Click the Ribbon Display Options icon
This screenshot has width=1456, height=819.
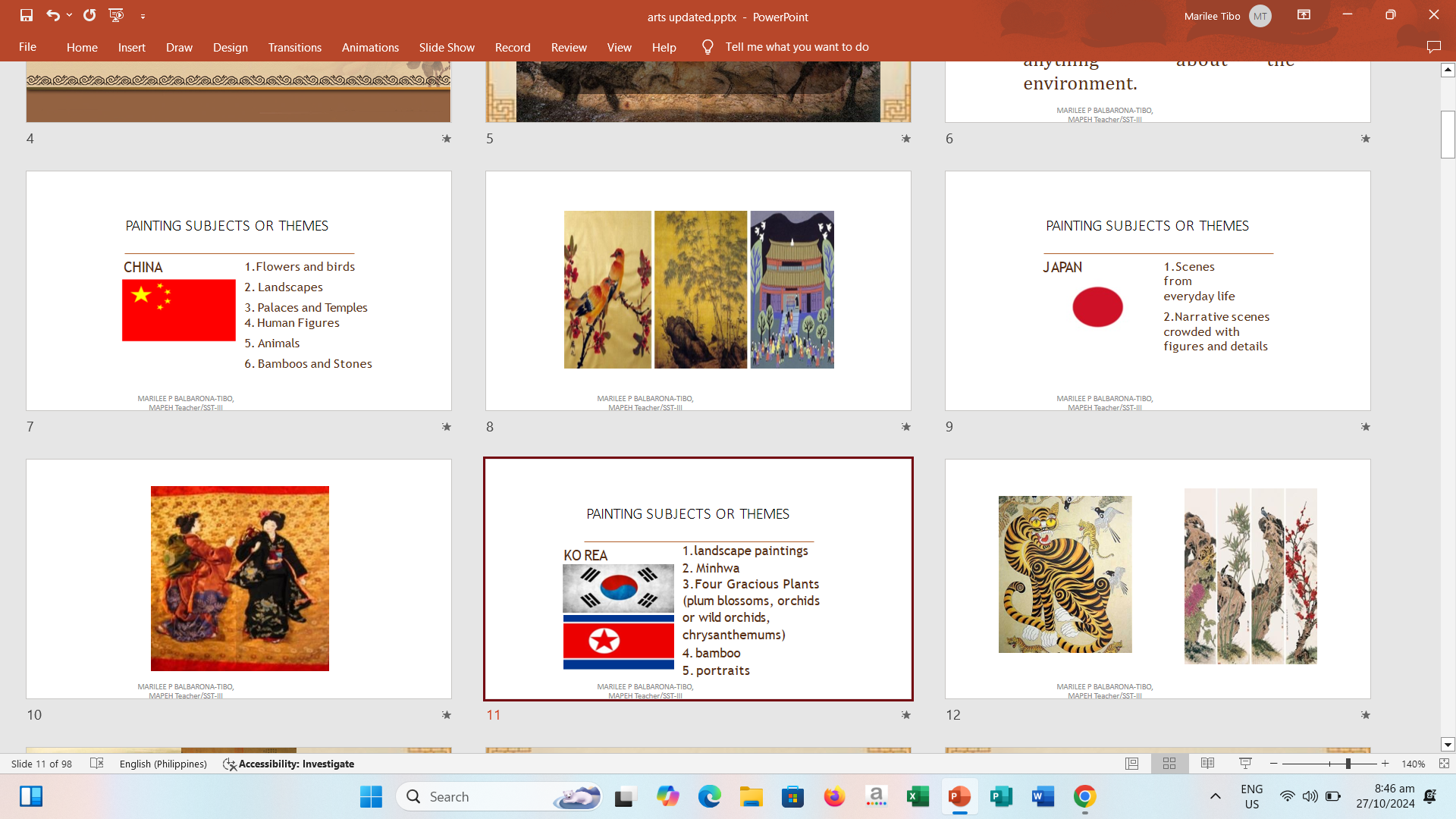1304,15
